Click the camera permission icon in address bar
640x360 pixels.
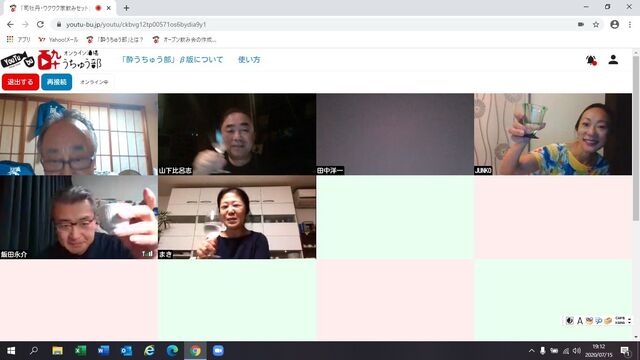(581, 24)
